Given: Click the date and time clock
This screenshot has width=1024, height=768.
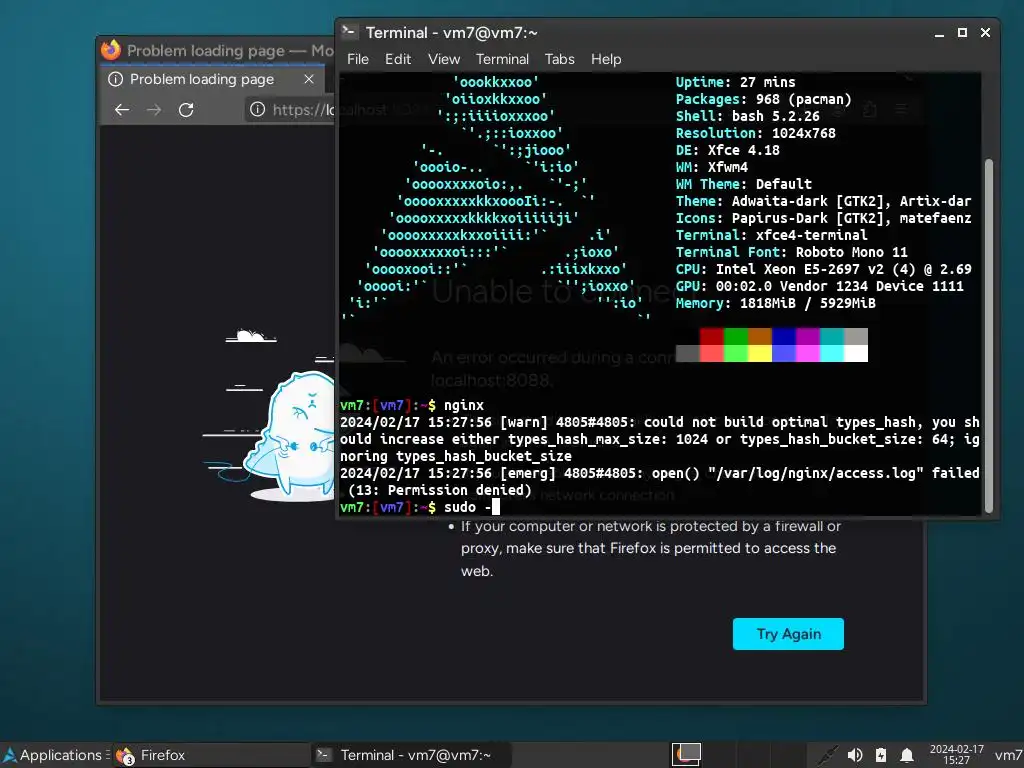Looking at the screenshot, I should click(x=957, y=755).
